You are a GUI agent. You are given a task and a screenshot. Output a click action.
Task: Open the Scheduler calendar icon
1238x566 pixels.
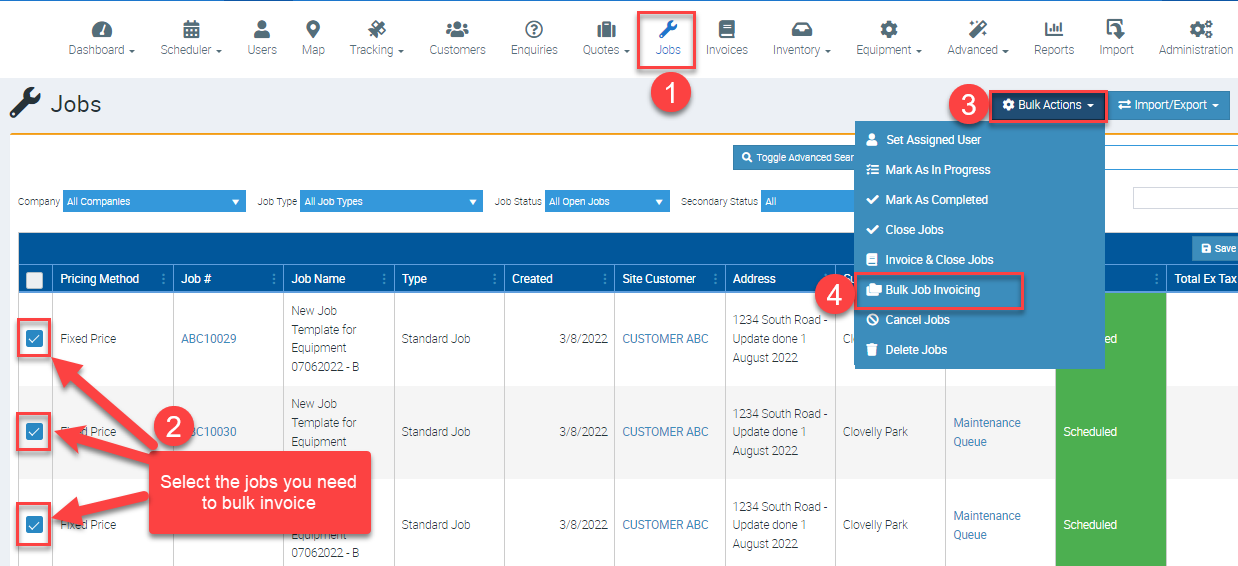[x=191, y=29]
